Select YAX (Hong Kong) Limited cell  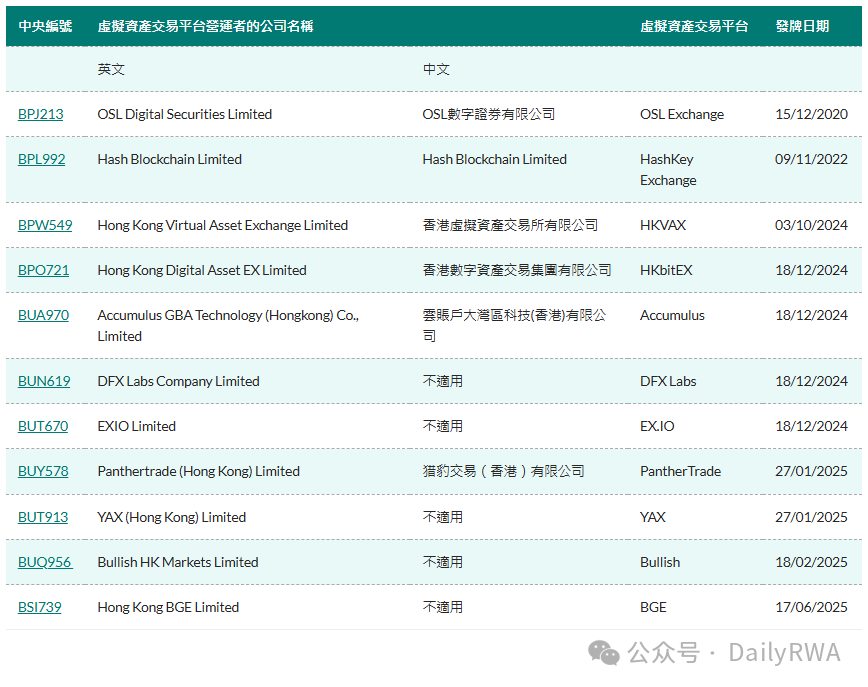[x=172, y=517]
